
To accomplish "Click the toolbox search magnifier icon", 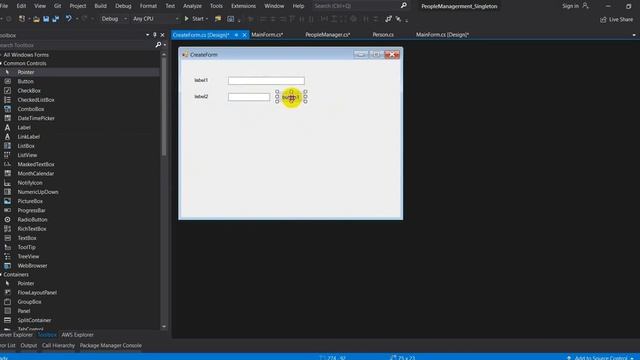I will click(x=158, y=45).
